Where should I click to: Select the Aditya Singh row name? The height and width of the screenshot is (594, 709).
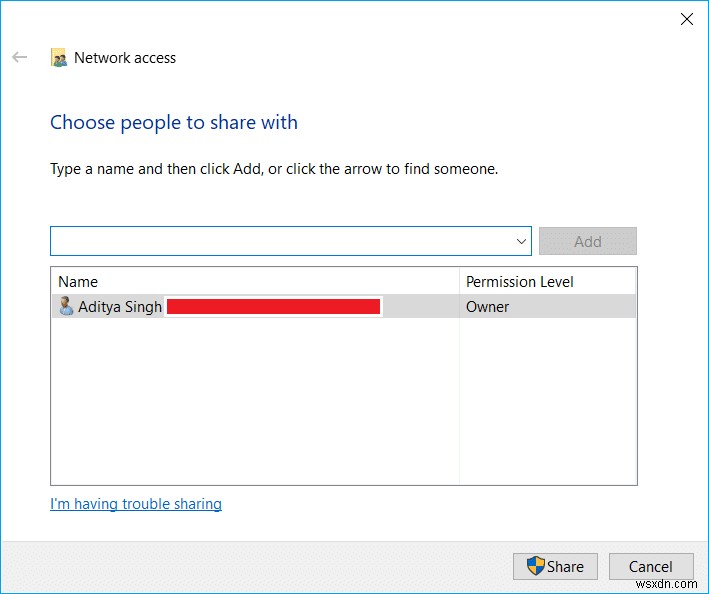click(x=119, y=306)
